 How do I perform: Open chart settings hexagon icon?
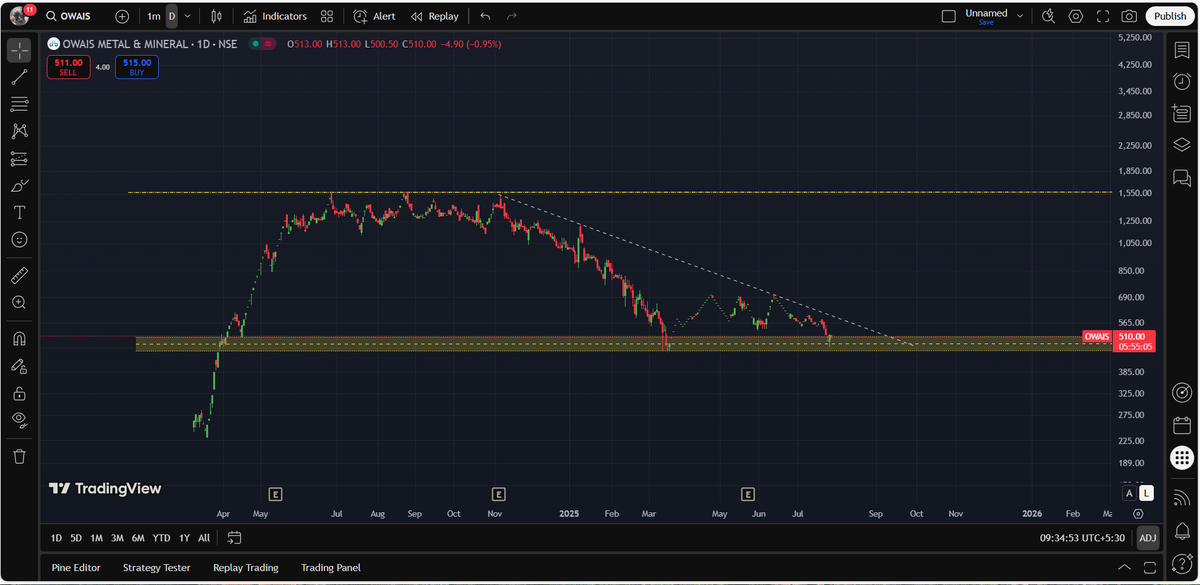coord(1076,16)
